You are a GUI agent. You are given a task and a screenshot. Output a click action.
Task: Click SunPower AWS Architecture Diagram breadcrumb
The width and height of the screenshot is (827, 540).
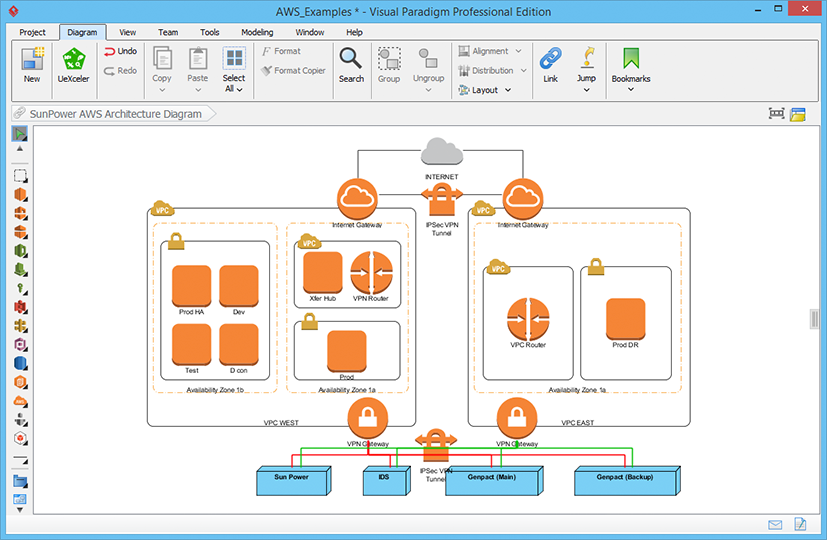115,114
